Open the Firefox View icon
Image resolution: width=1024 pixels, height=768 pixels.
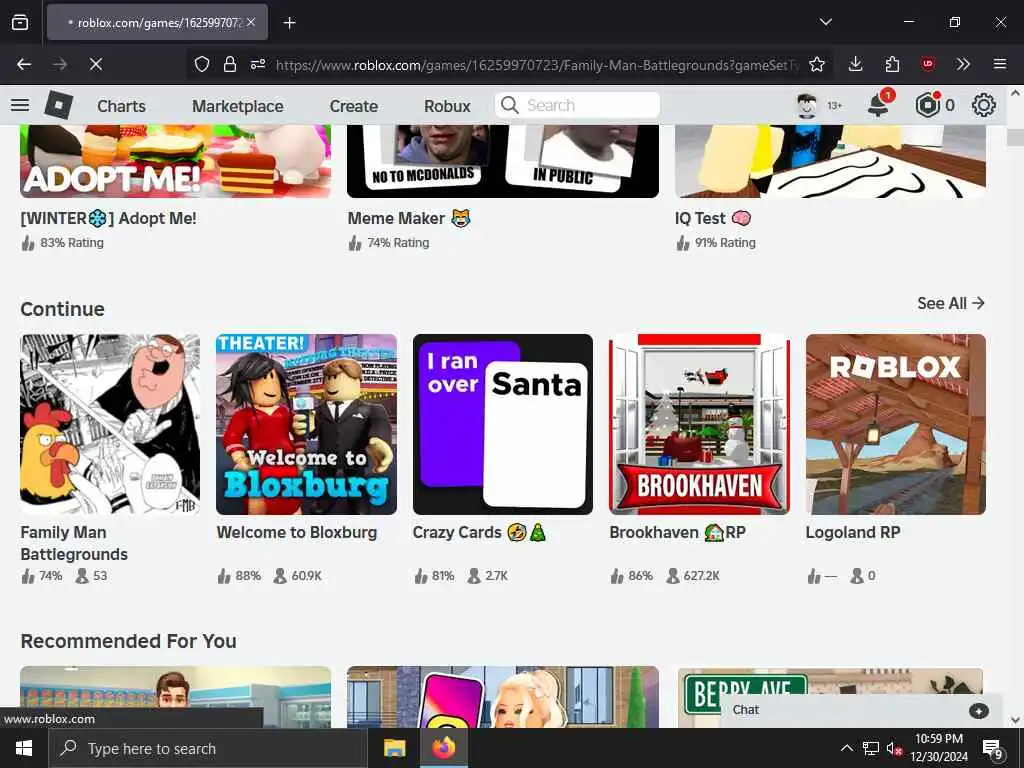pos(20,22)
